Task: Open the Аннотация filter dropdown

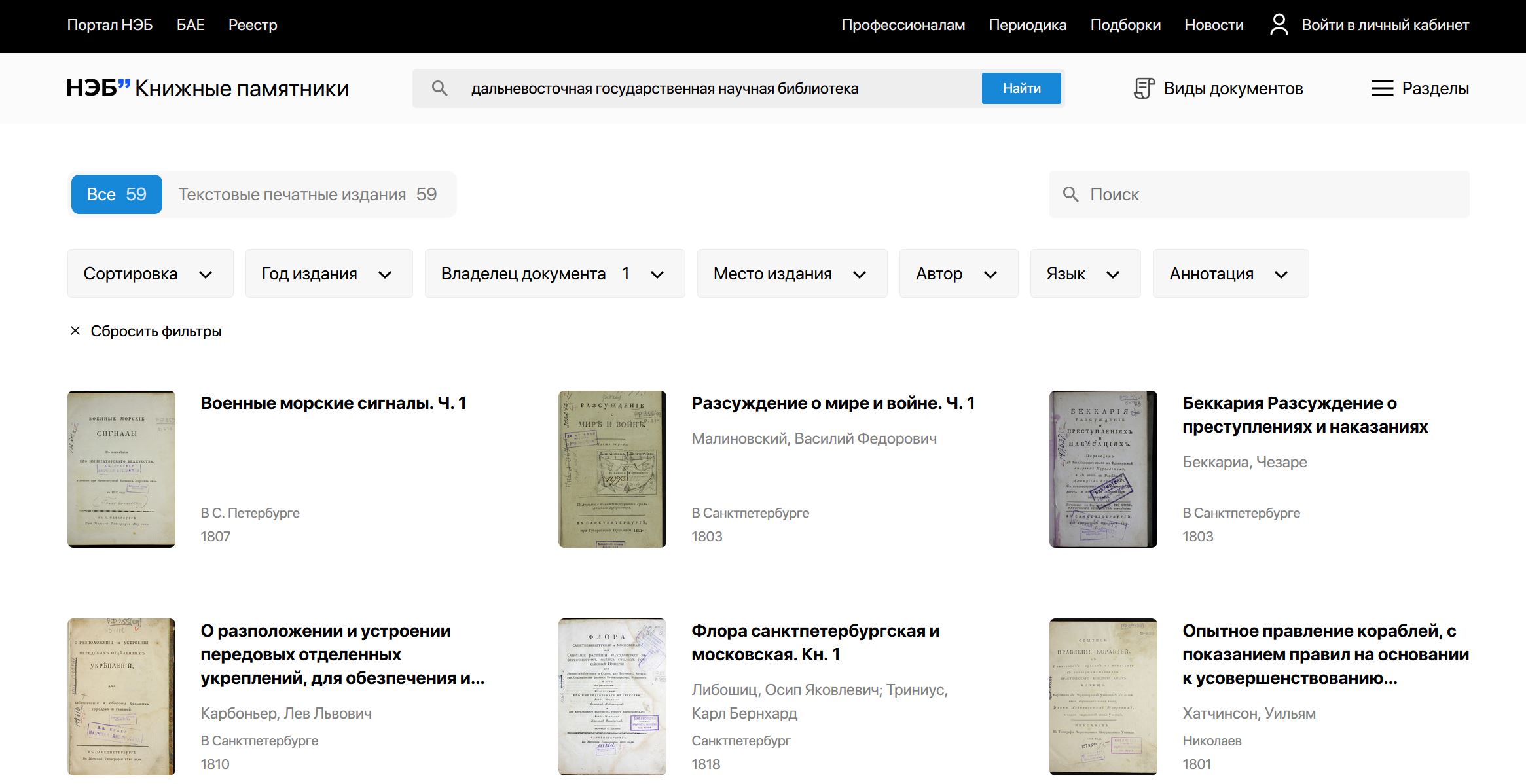Action: 1230,274
